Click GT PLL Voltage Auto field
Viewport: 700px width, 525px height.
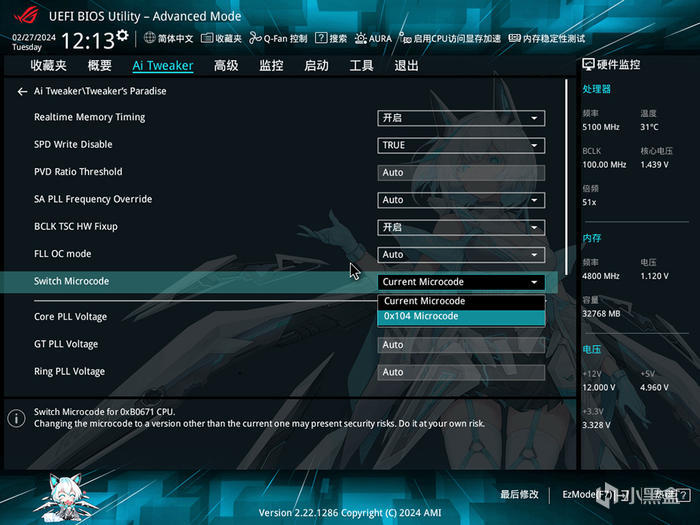[461, 345]
